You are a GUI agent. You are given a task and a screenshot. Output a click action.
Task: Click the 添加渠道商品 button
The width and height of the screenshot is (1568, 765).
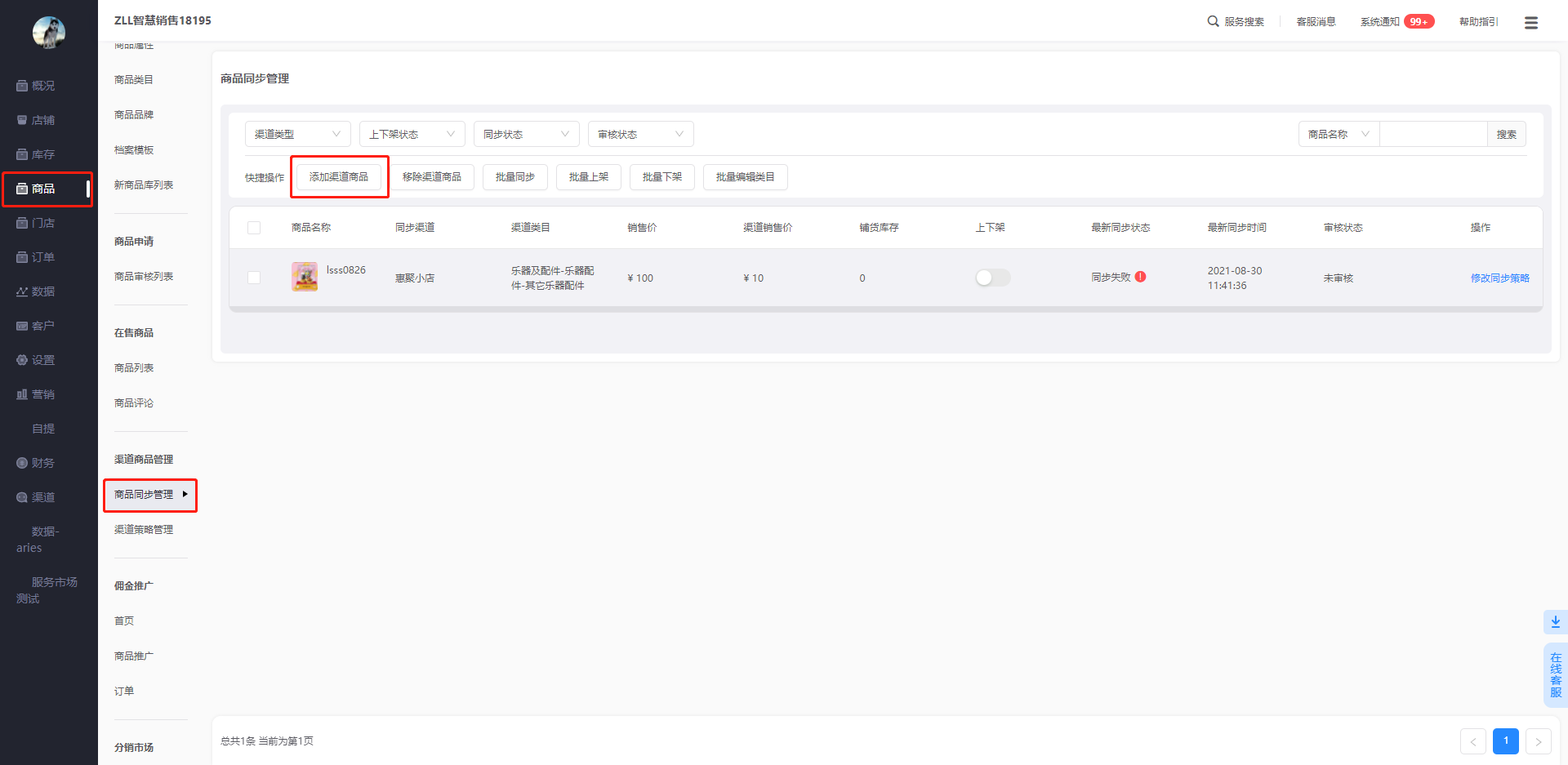[x=339, y=177]
